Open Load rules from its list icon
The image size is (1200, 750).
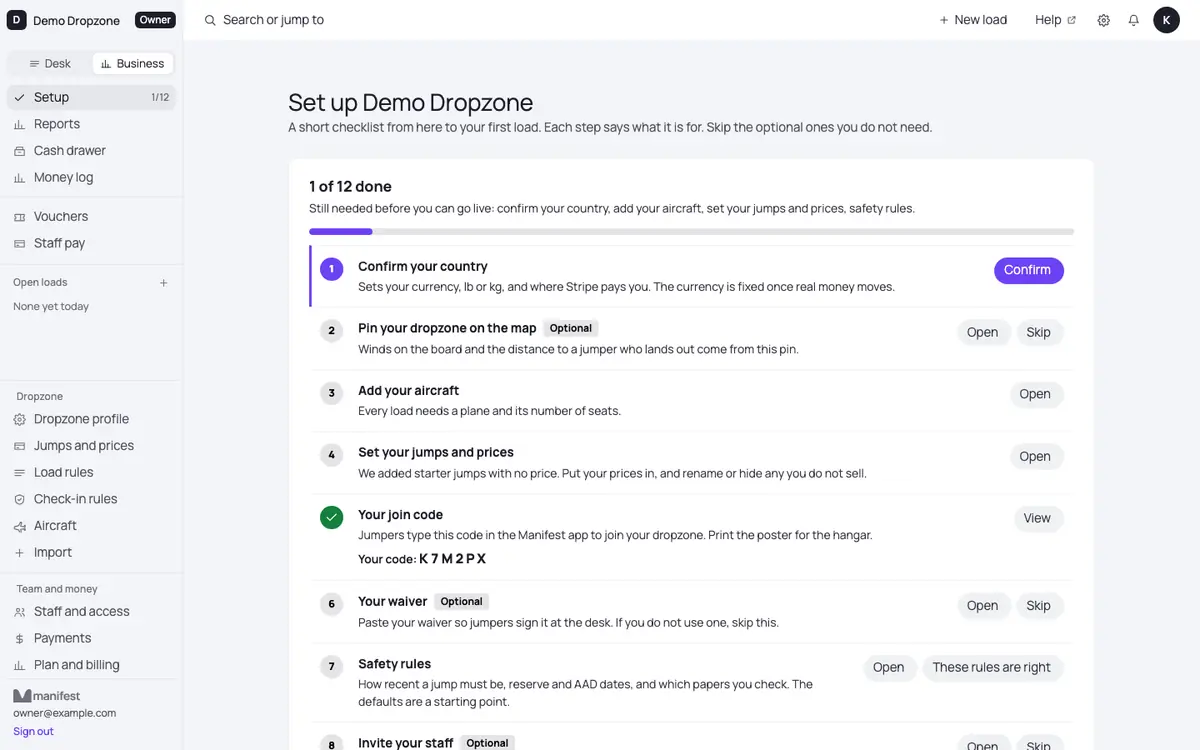click(19, 473)
